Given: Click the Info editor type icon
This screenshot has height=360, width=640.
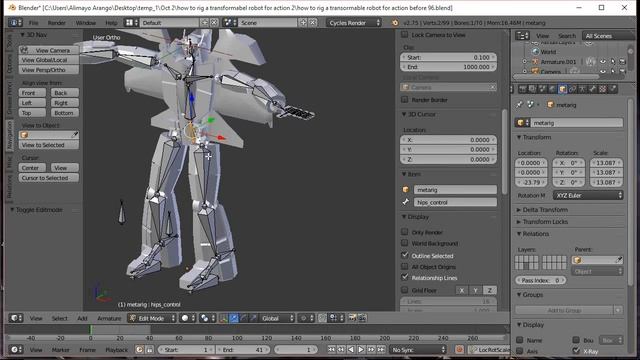Looking at the screenshot, I should (x=15, y=23).
